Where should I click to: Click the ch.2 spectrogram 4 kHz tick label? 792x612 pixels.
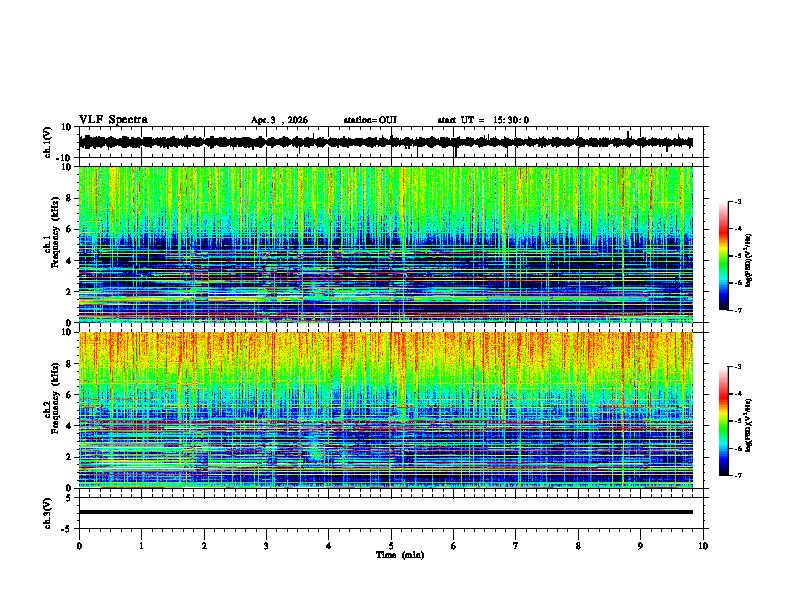click(x=69, y=426)
